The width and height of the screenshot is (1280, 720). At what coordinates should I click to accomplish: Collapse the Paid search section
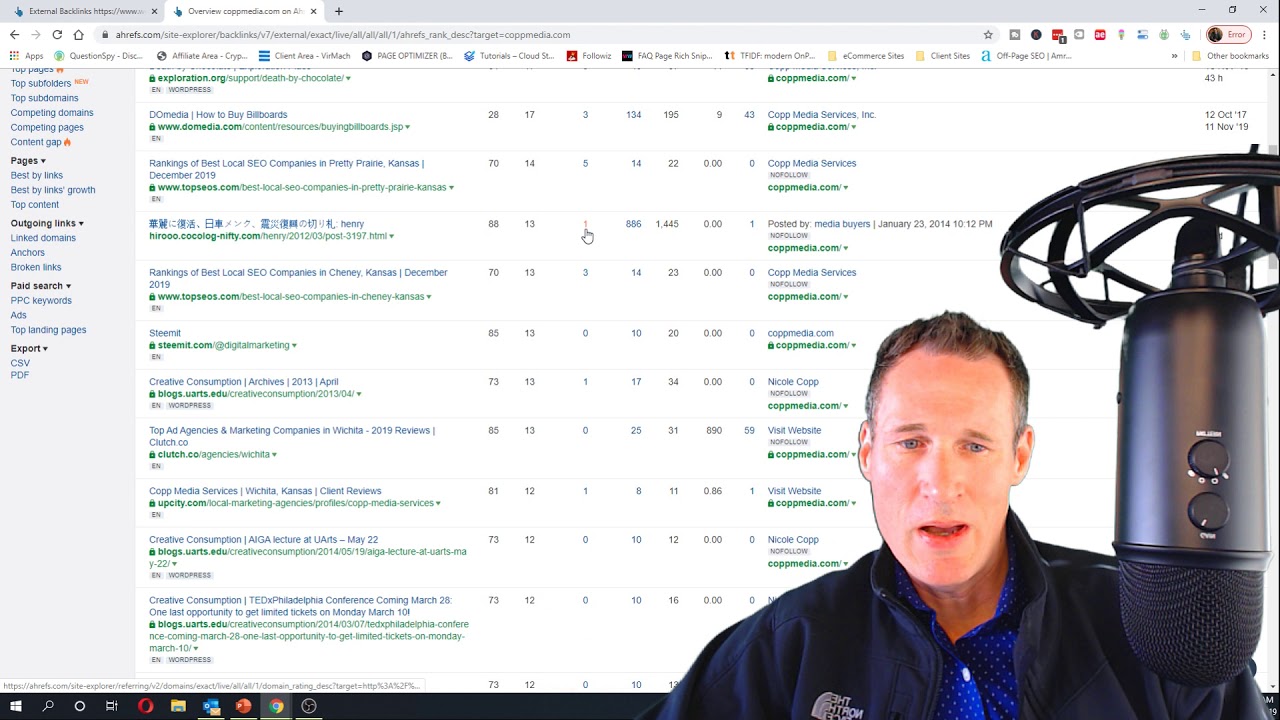click(41, 286)
